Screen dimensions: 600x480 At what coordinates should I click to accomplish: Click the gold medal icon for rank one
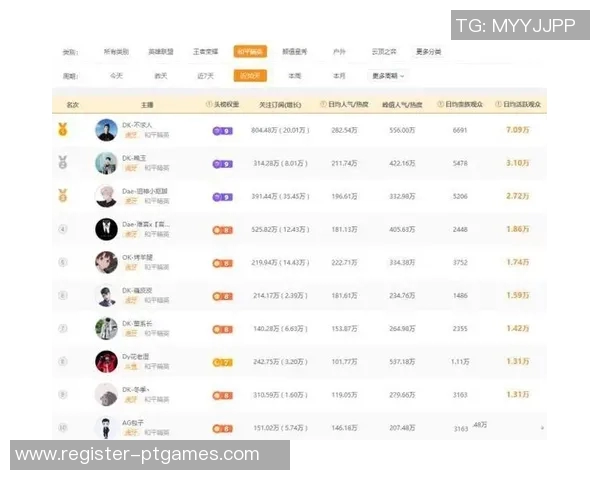(63, 129)
